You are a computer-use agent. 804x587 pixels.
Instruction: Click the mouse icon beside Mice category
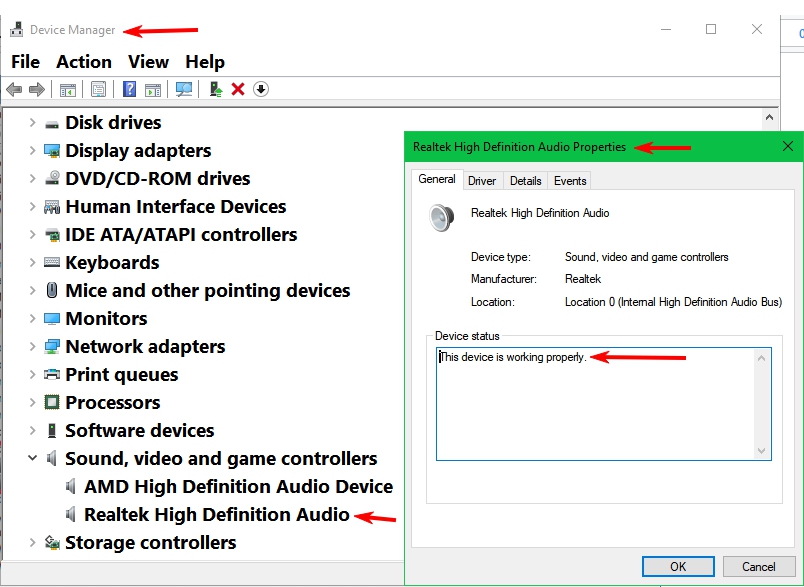pyautogui.click(x=52, y=290)
